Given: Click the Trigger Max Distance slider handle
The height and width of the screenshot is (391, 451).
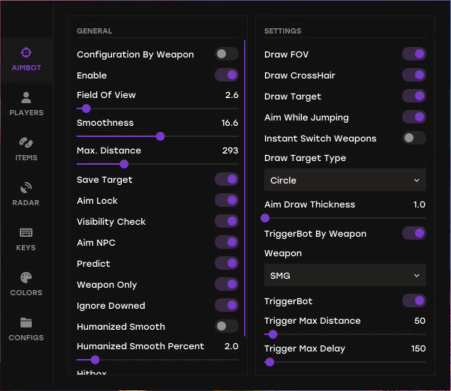Looking at the screenshot, I should pyautogui.click(x=273, y=334).
